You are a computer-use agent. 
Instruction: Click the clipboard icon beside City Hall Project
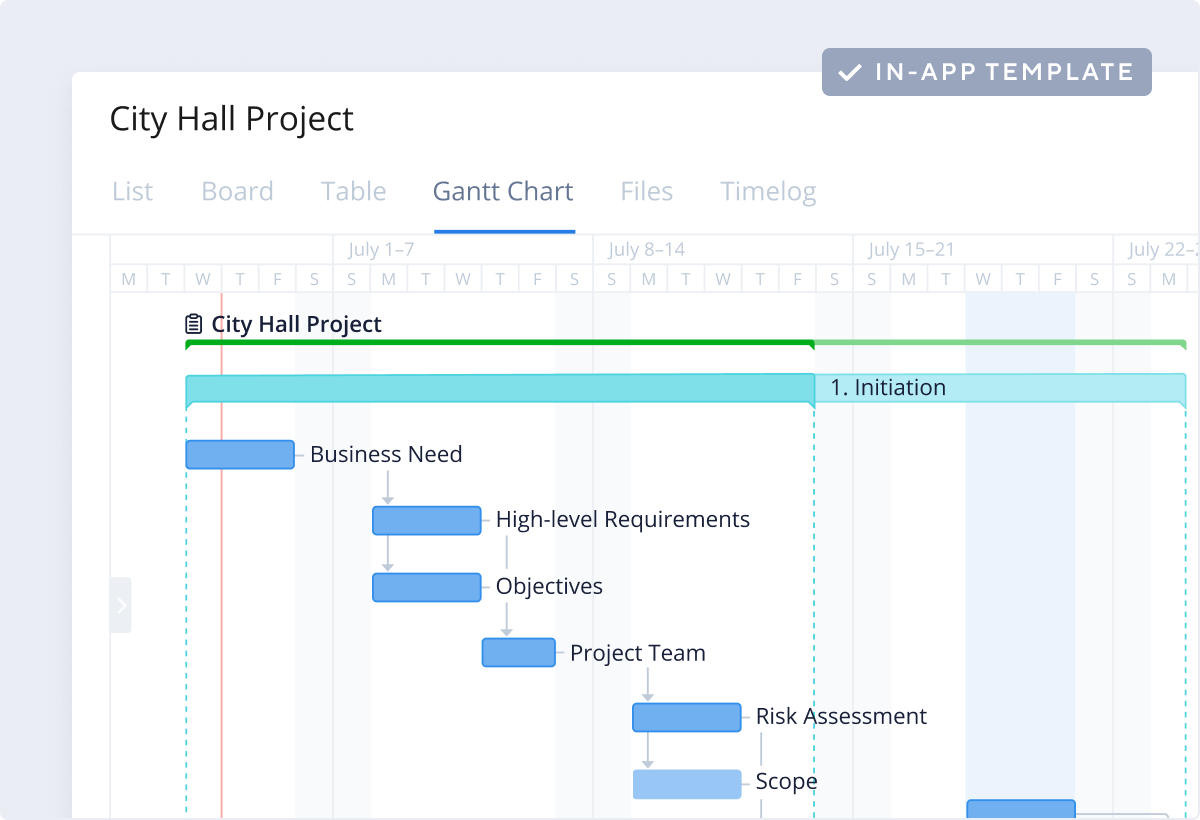pos(193,323)
